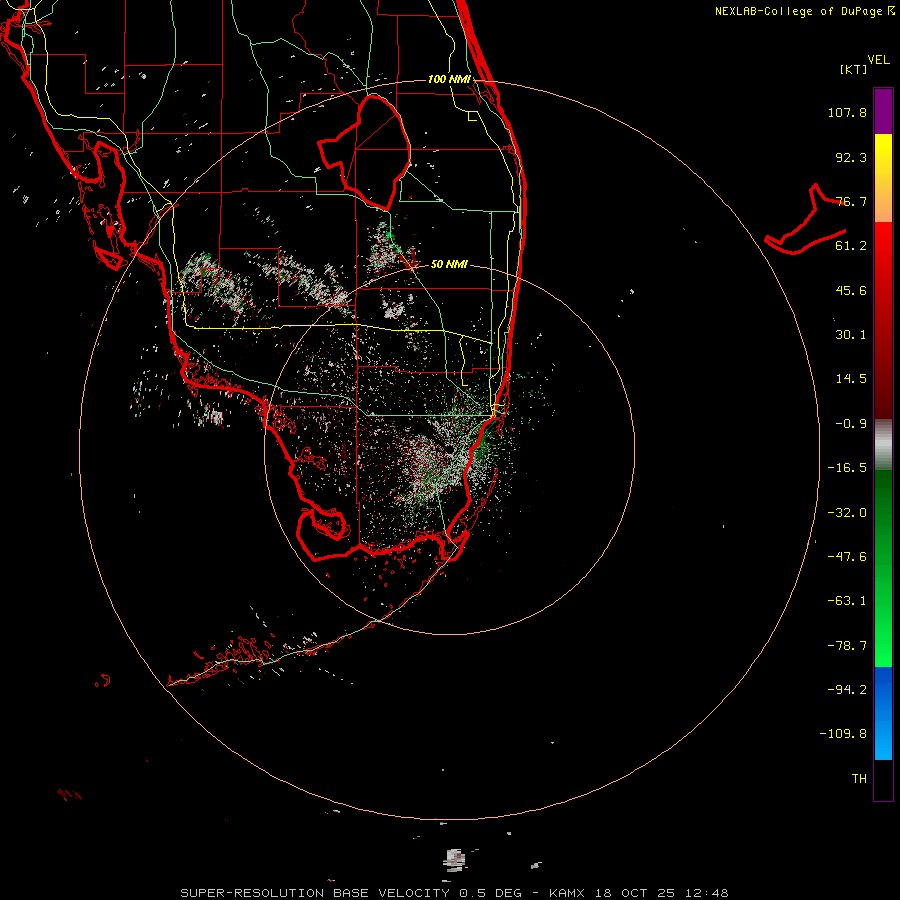The image size is (900, 900).
Task: Click the Bahamas island outline at right
Action: [806, 220]
